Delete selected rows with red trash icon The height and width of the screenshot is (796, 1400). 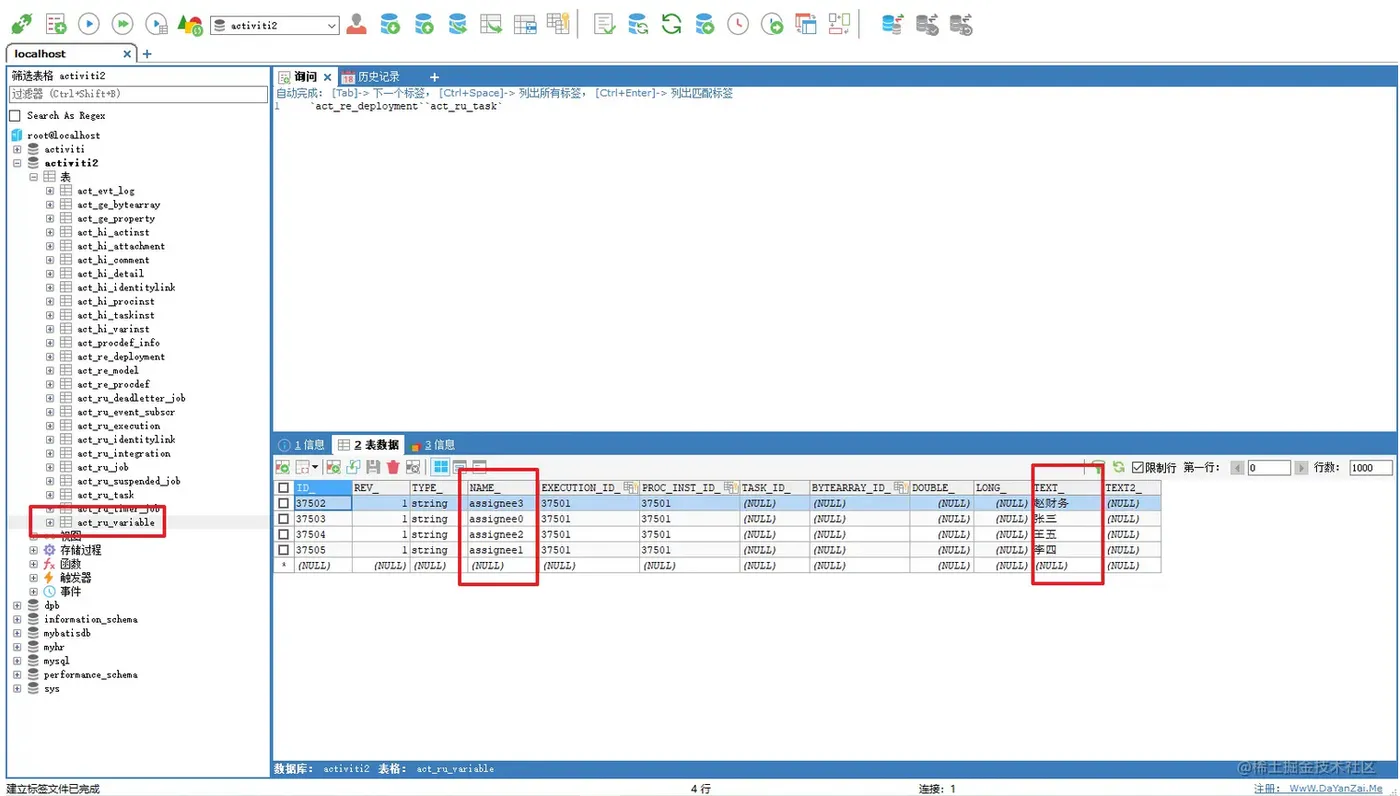point(393,467)
